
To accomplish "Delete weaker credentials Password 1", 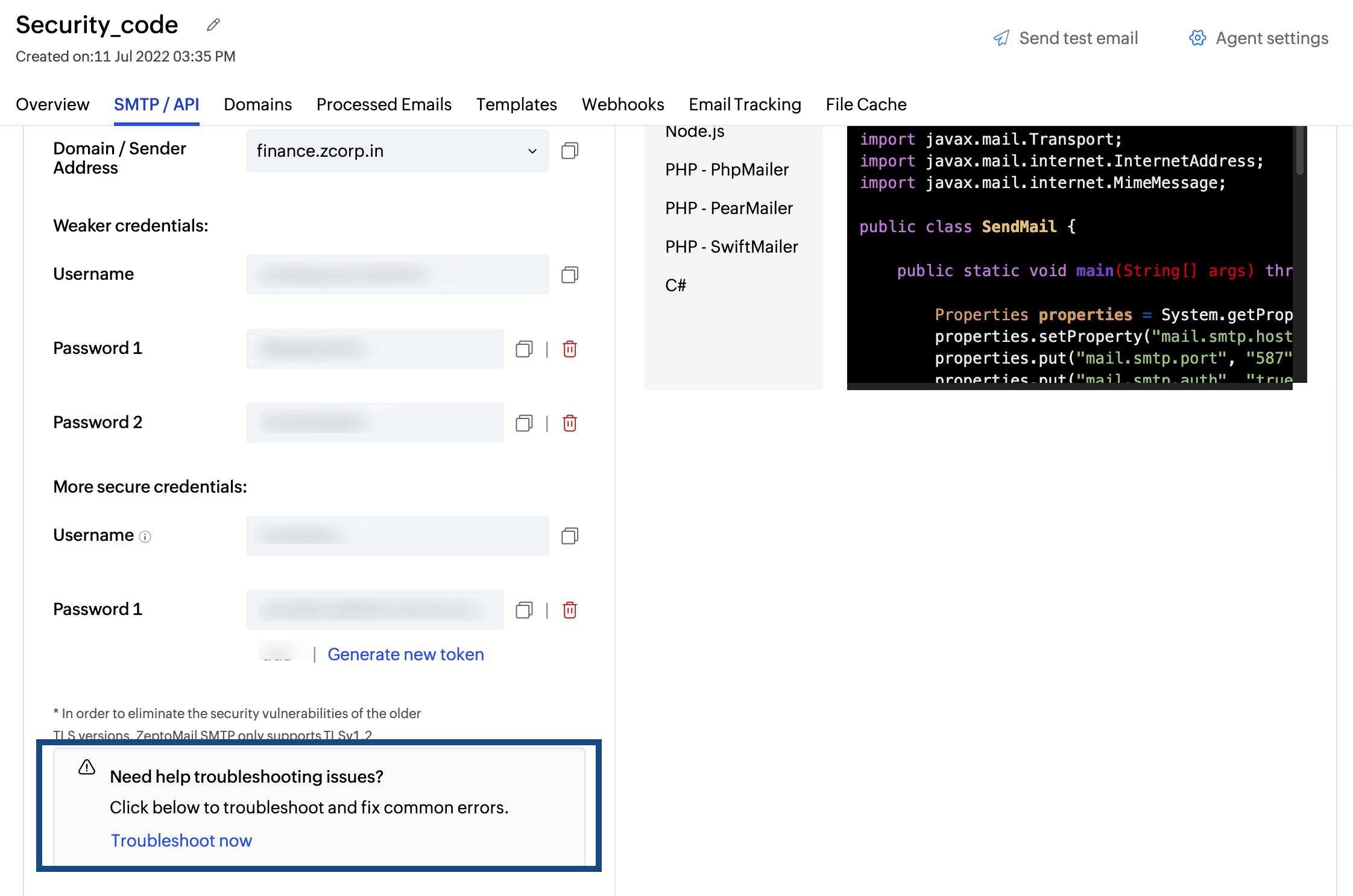I will (570, 349).
